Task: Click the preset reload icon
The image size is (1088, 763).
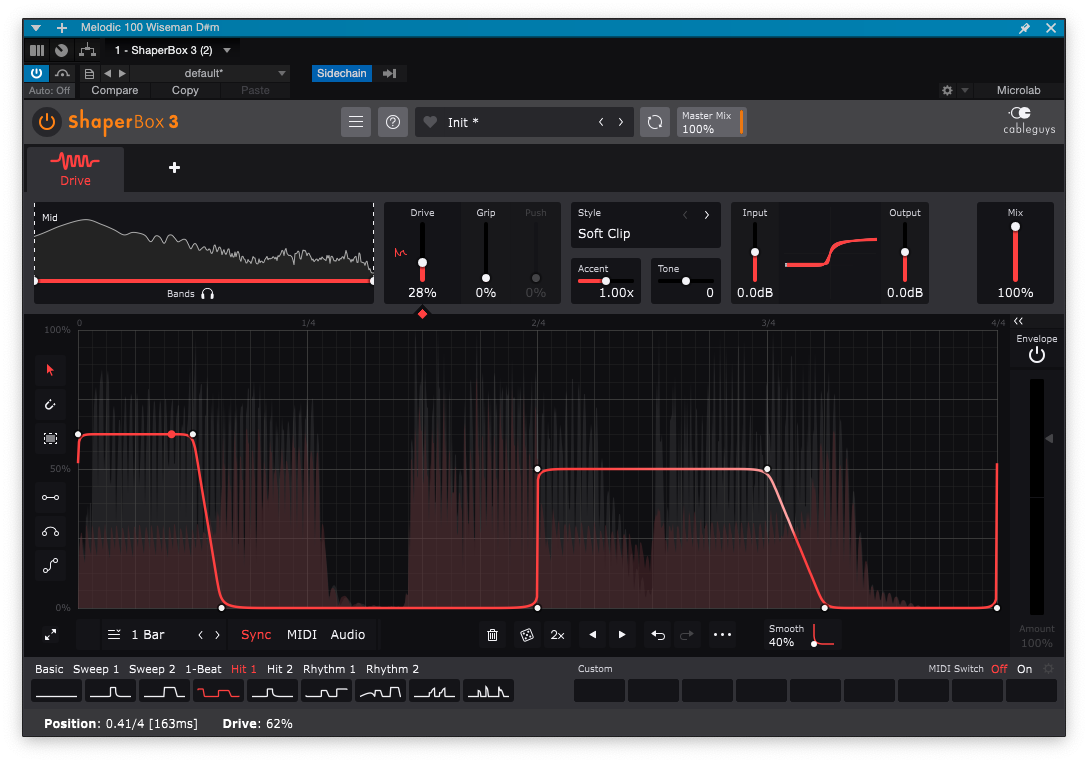Action: click(x=654, y=122)
